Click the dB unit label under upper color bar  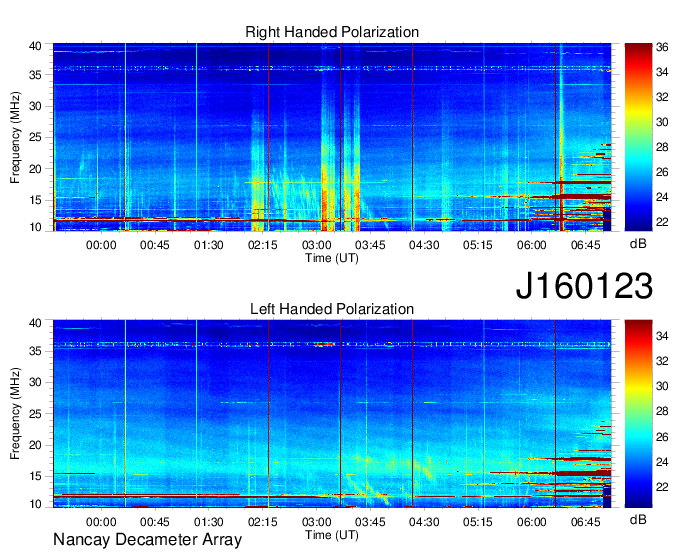[x=638, y=244]
